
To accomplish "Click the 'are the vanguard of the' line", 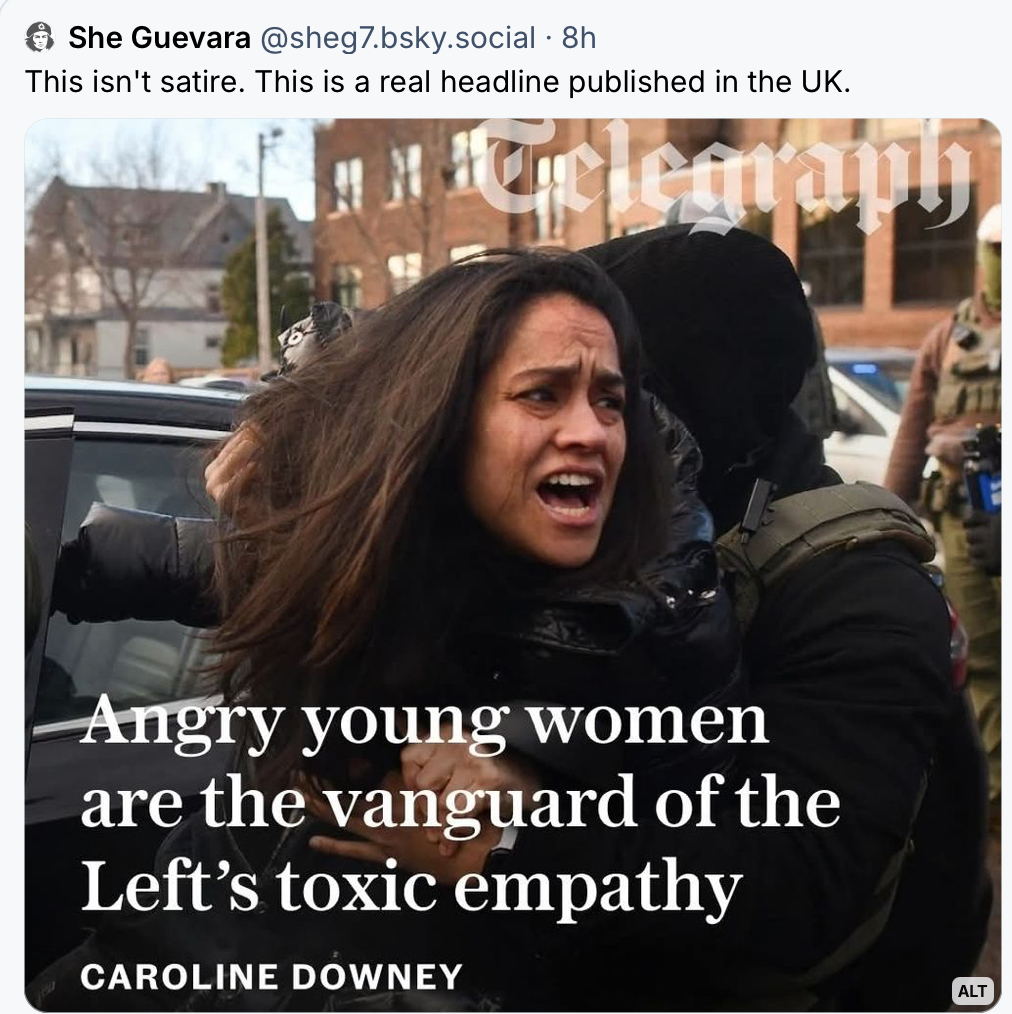I will pos(460,804).
